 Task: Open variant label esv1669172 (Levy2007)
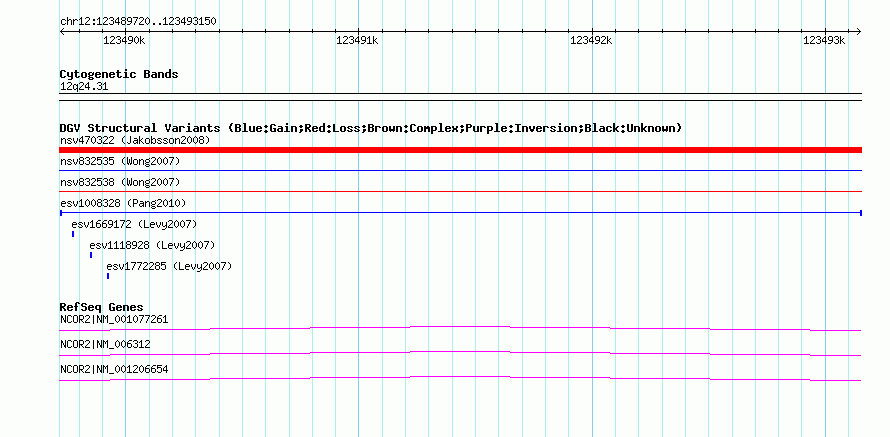[134, 224]
